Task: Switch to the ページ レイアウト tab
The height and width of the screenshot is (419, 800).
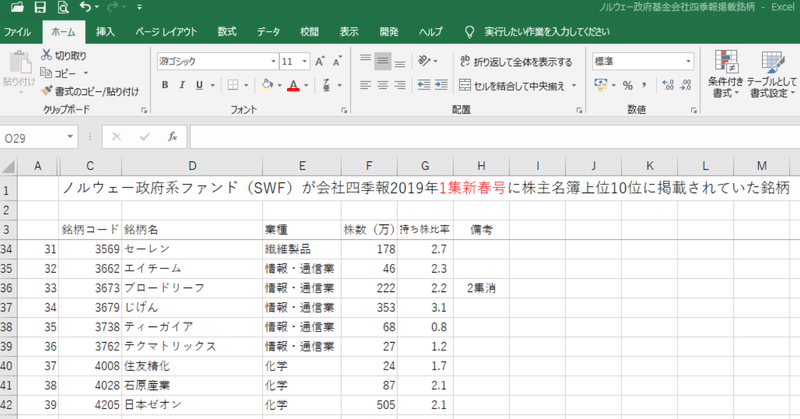Action: point(166,32)
